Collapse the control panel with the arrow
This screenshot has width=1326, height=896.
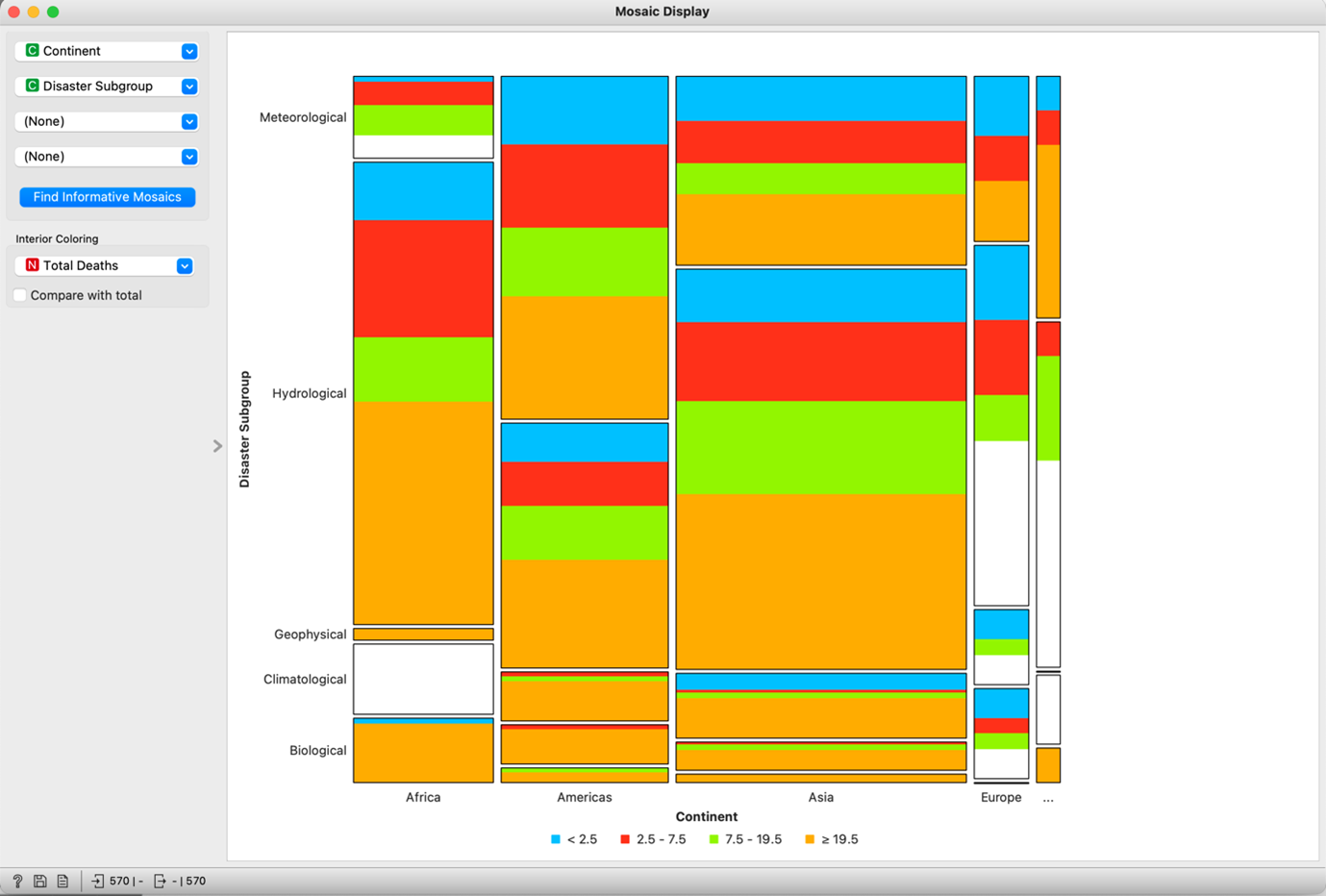[x=217, y=446]
